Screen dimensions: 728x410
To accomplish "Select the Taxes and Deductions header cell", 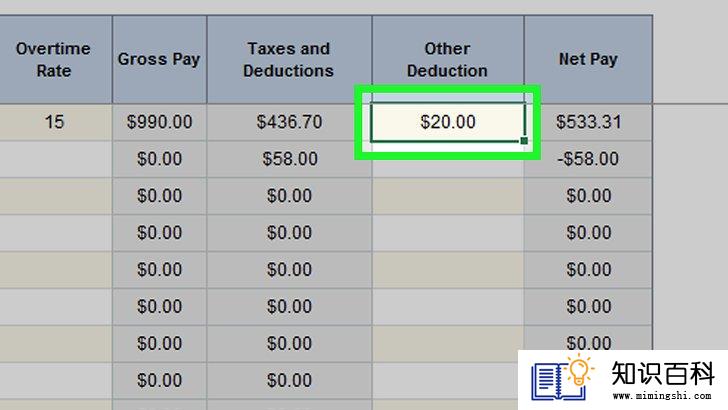I will (x=289, y=59).
